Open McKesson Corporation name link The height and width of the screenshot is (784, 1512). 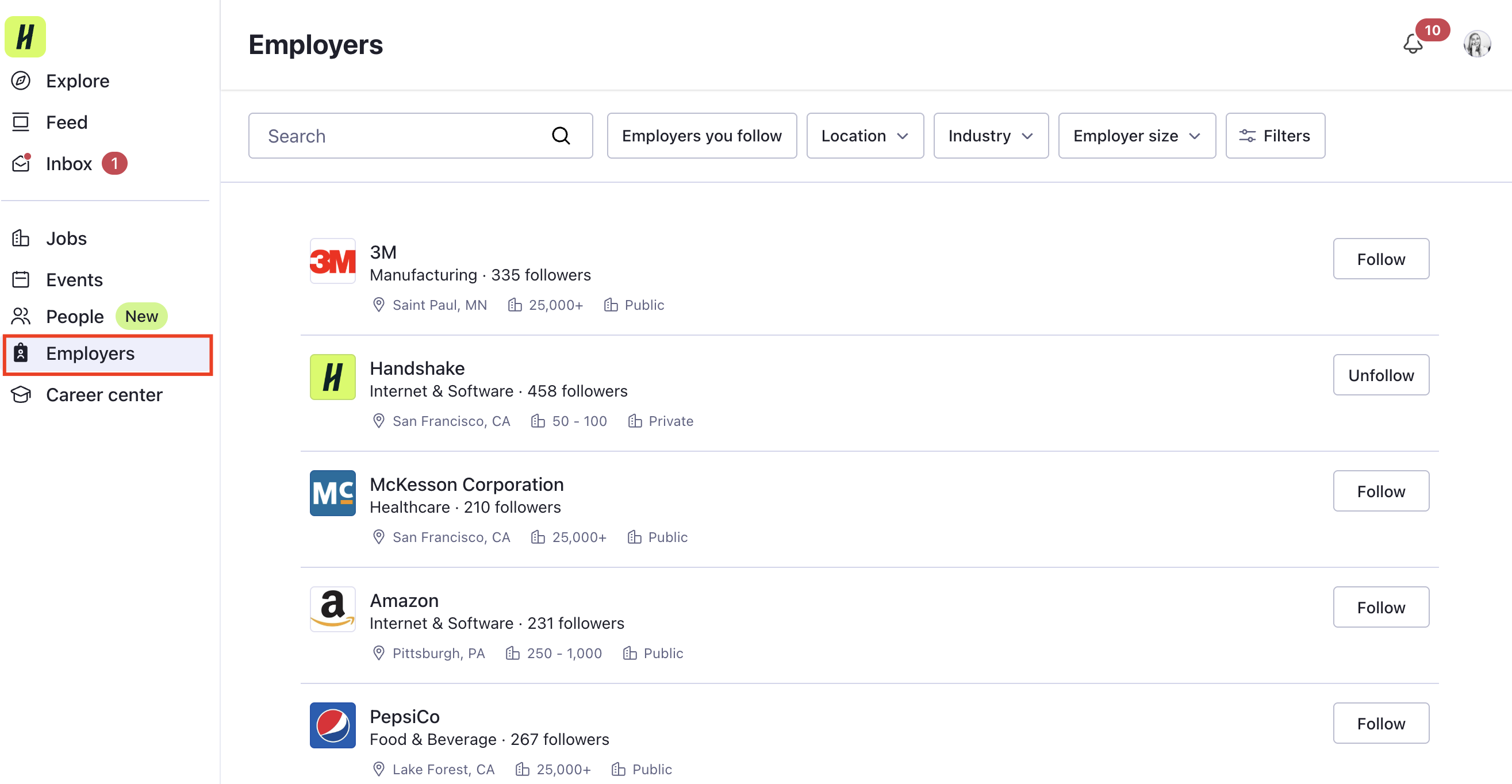(x=466, y=485)
